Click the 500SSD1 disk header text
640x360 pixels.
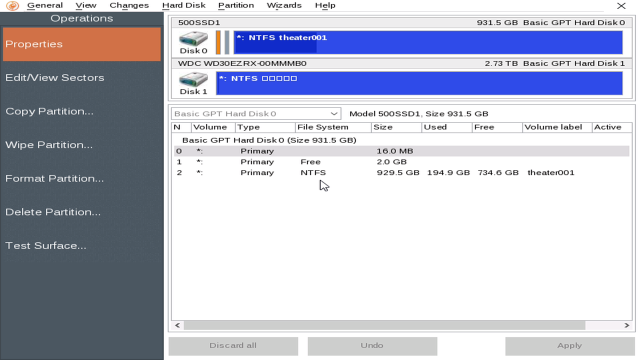point(199,22)
